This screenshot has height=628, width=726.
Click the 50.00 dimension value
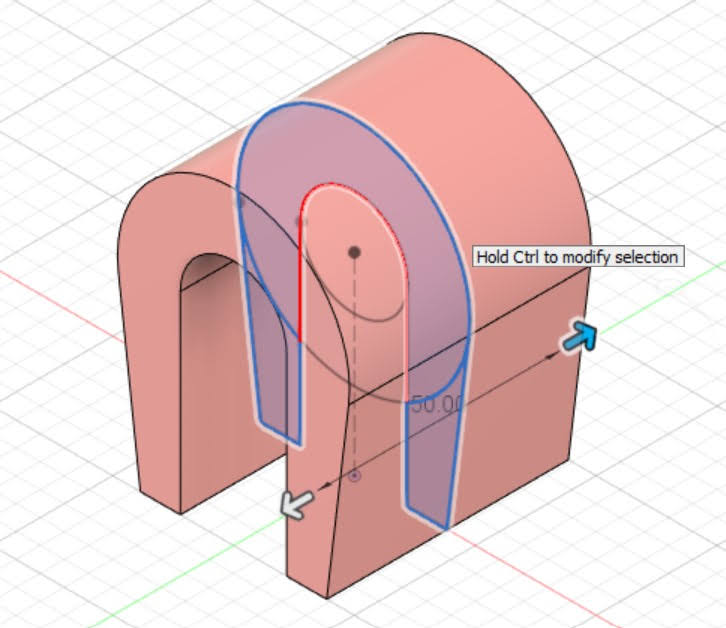[x=438, y=405]
